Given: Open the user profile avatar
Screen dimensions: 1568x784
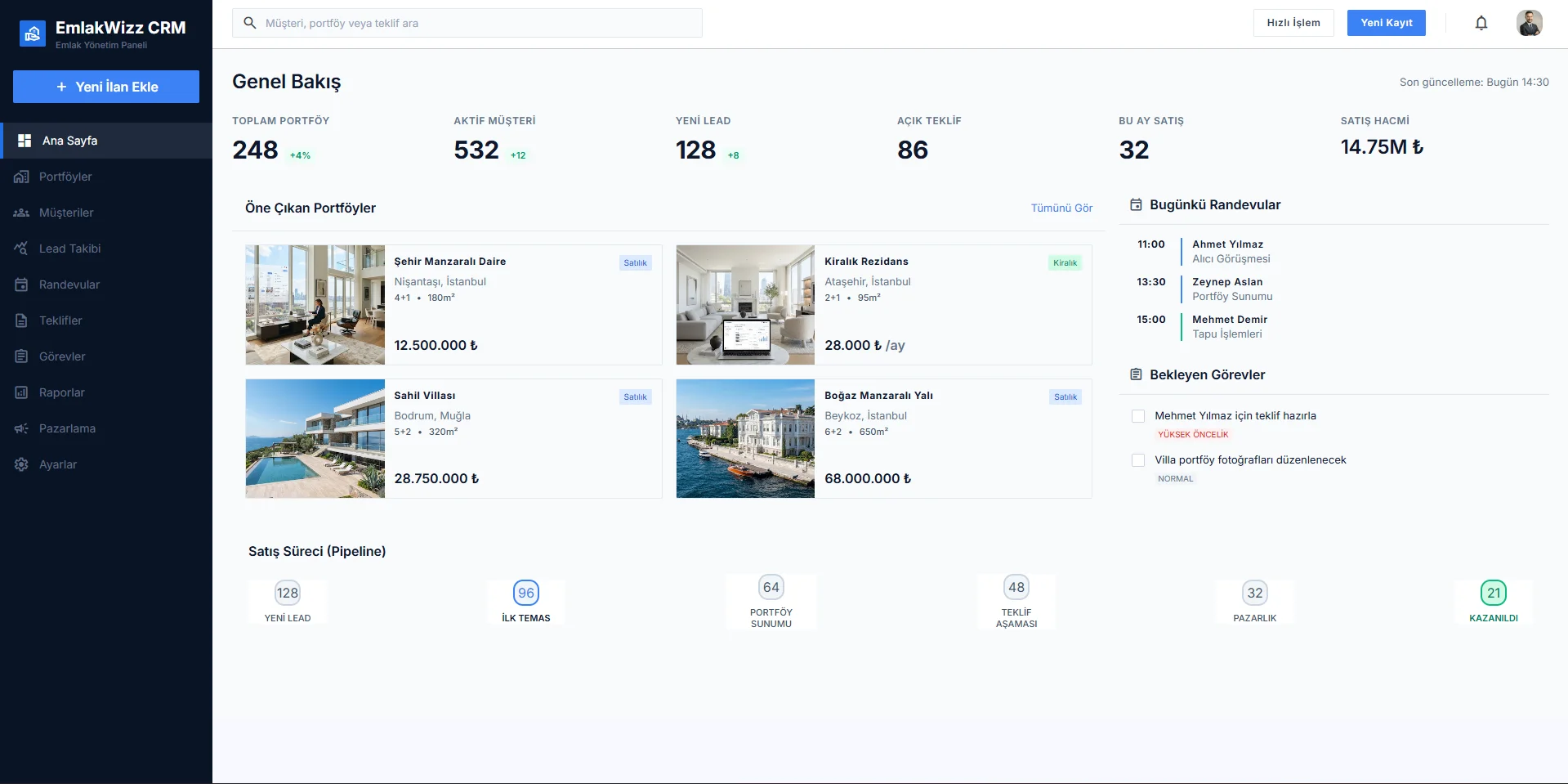Looking at the screenshot, I should click(x=1530, y=23).
